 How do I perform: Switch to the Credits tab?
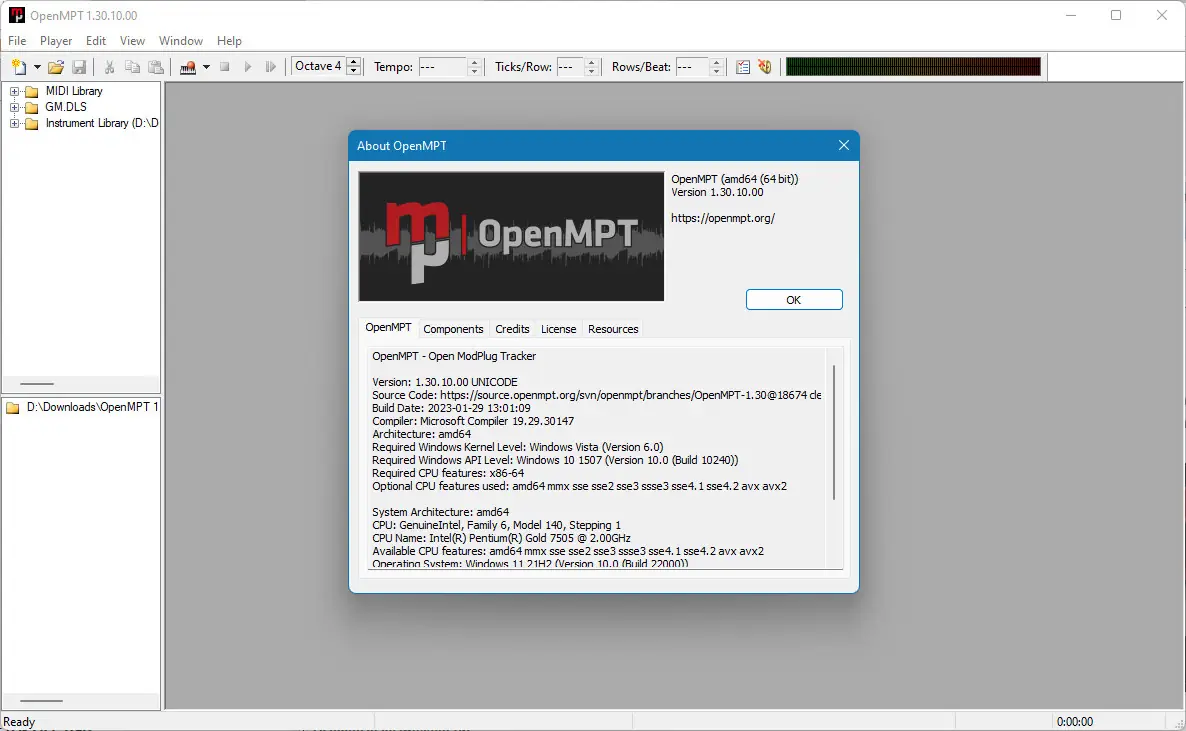512,329
